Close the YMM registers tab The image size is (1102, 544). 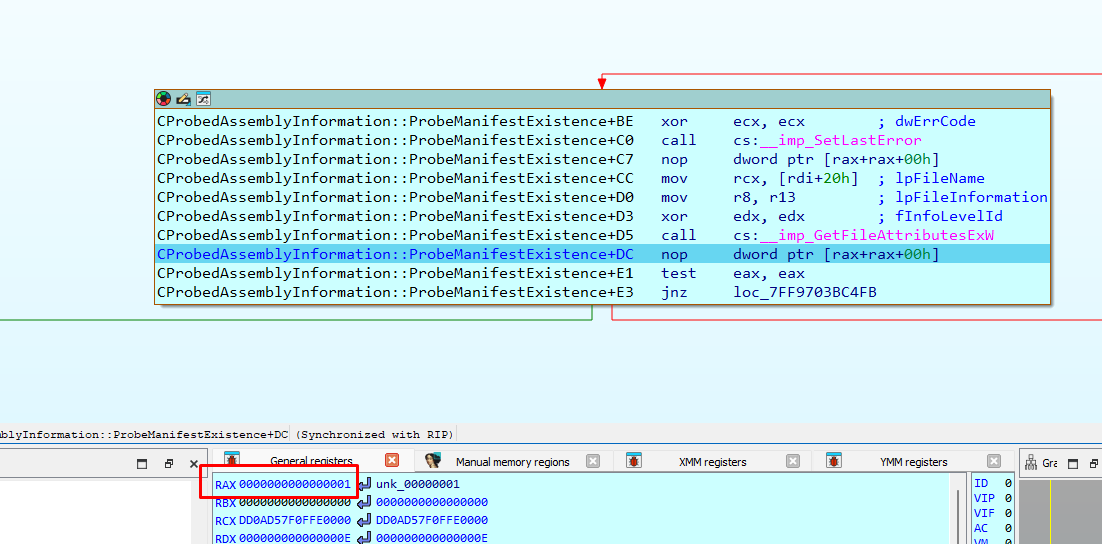point(993,461)
